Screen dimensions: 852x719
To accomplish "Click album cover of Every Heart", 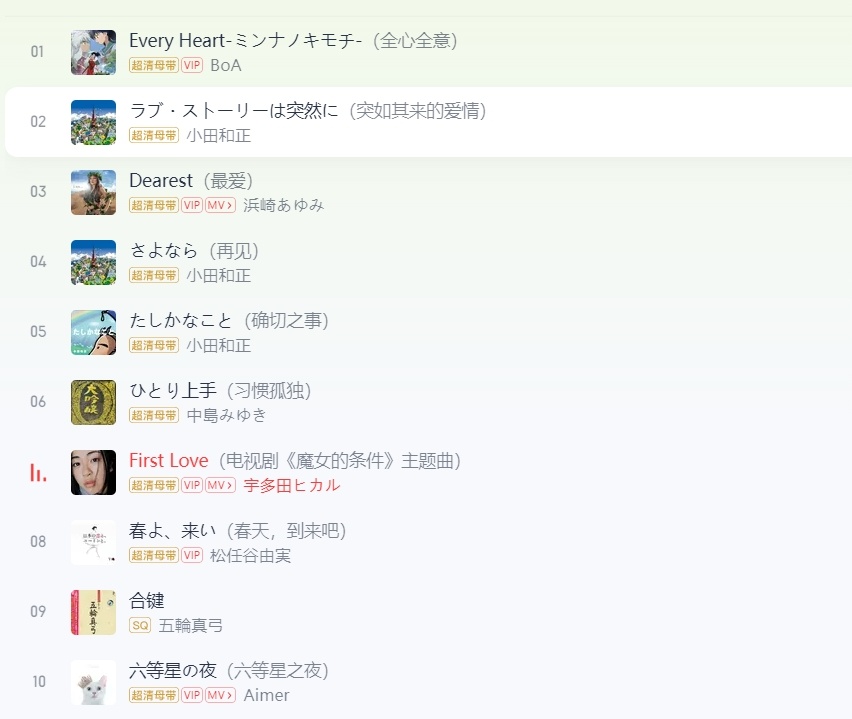I will click(x=93, y=52).
